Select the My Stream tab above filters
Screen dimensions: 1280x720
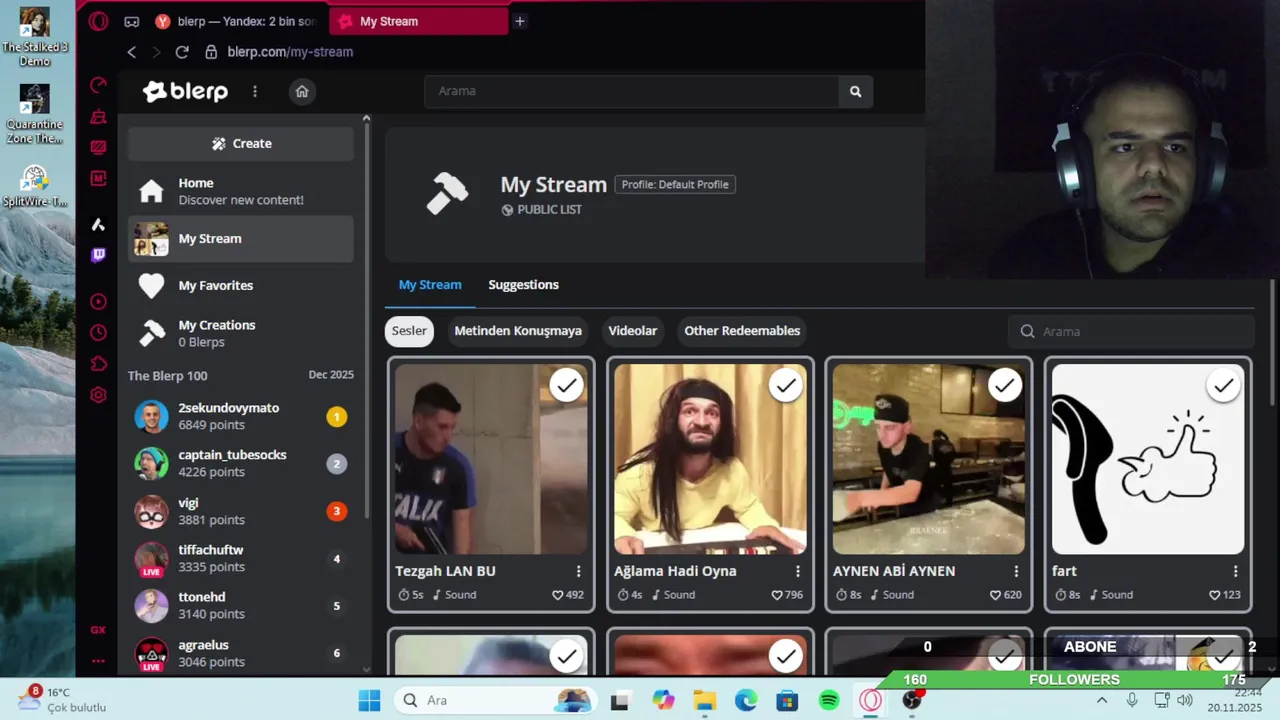tap(430, 285)
